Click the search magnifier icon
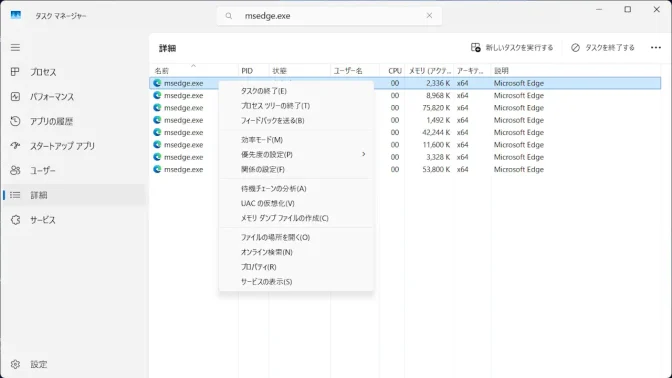This screenshot has width=672, height=378. pyautogui.click(x=229, y=16)
